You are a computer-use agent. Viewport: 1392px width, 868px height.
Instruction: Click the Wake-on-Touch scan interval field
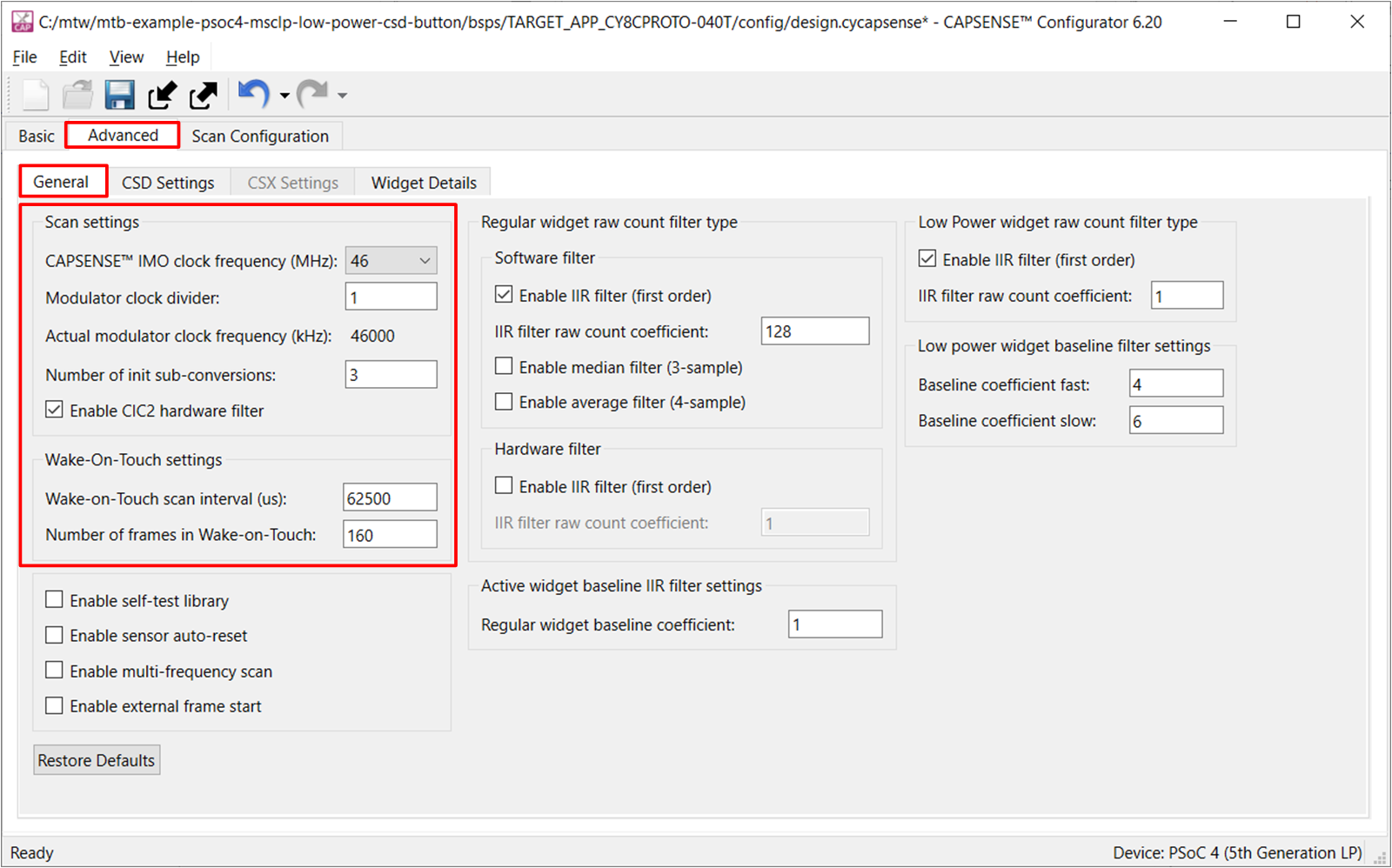tap(390, 498)
